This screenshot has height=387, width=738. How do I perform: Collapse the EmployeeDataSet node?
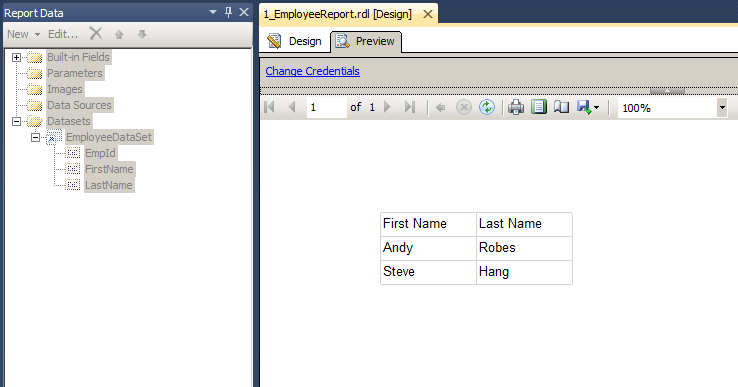[x=35, y=137]
